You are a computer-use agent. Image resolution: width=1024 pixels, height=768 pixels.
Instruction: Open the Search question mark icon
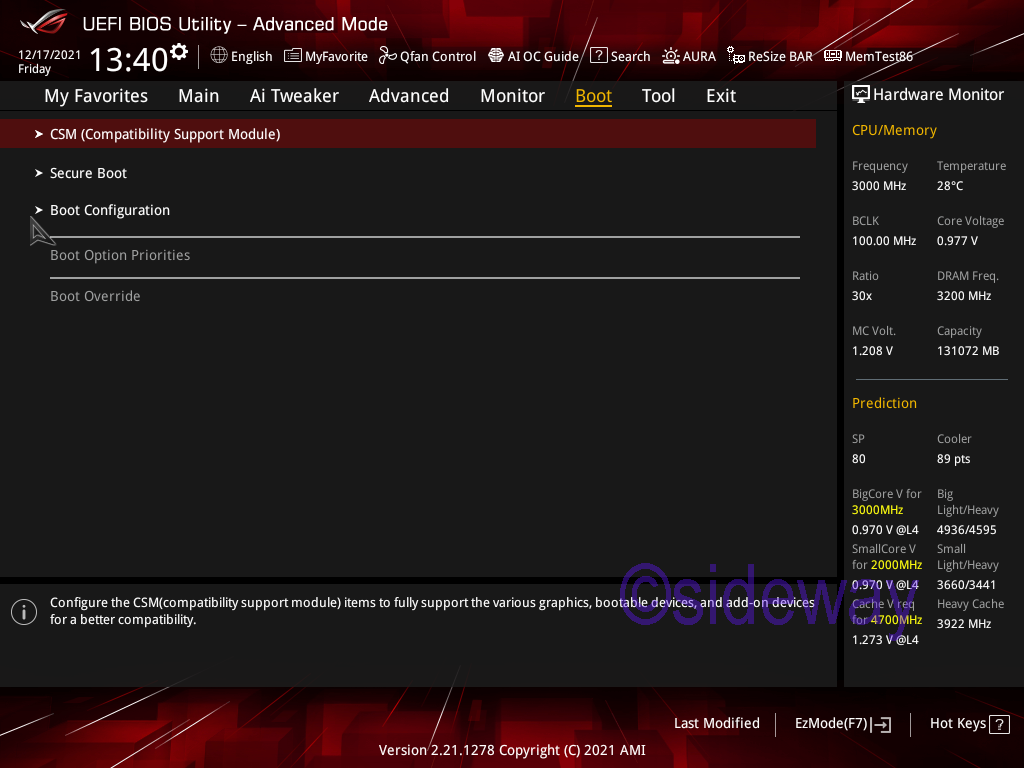[x=598, y=56]
